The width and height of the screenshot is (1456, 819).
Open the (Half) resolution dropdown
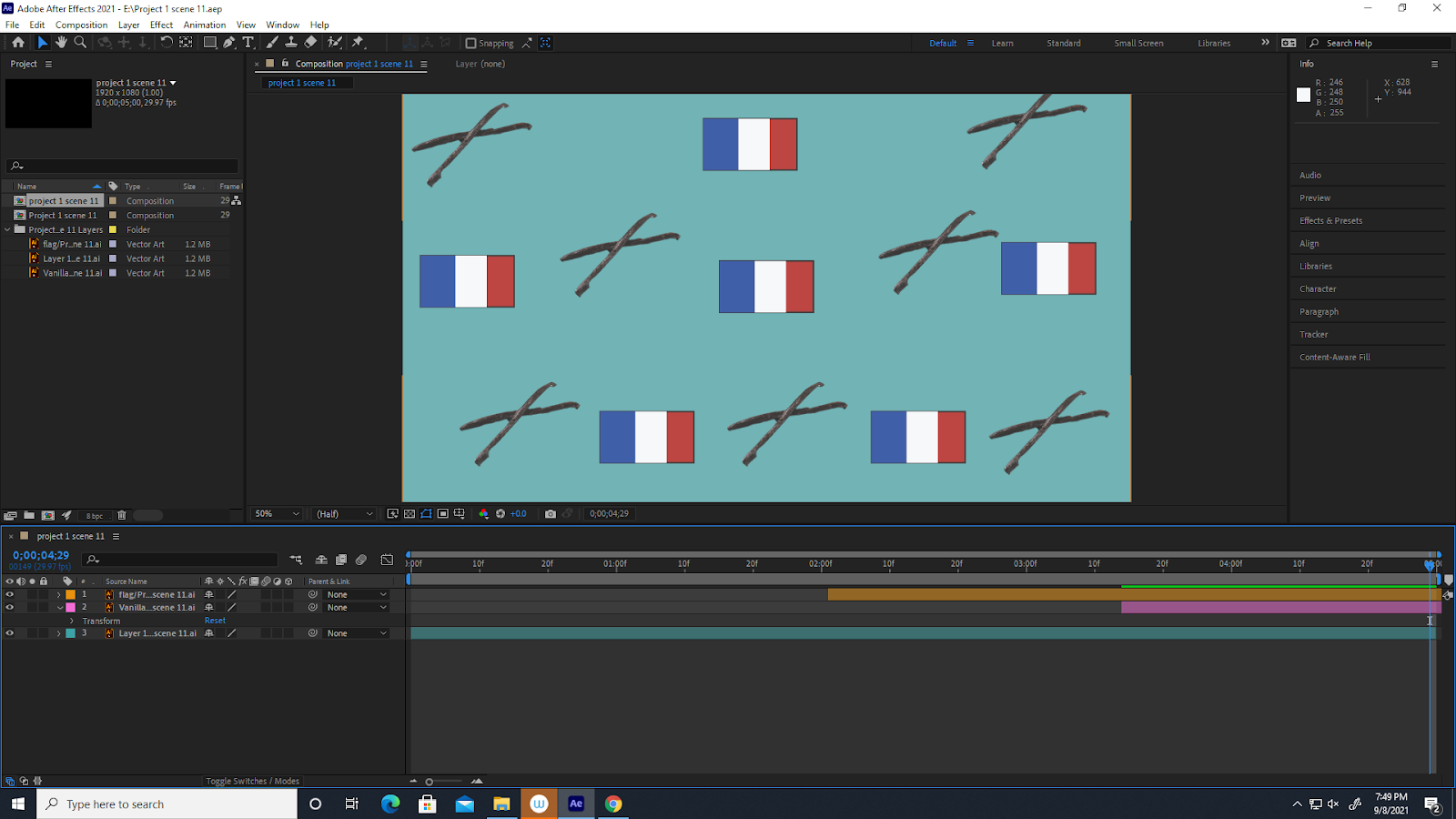coord(344,514)
